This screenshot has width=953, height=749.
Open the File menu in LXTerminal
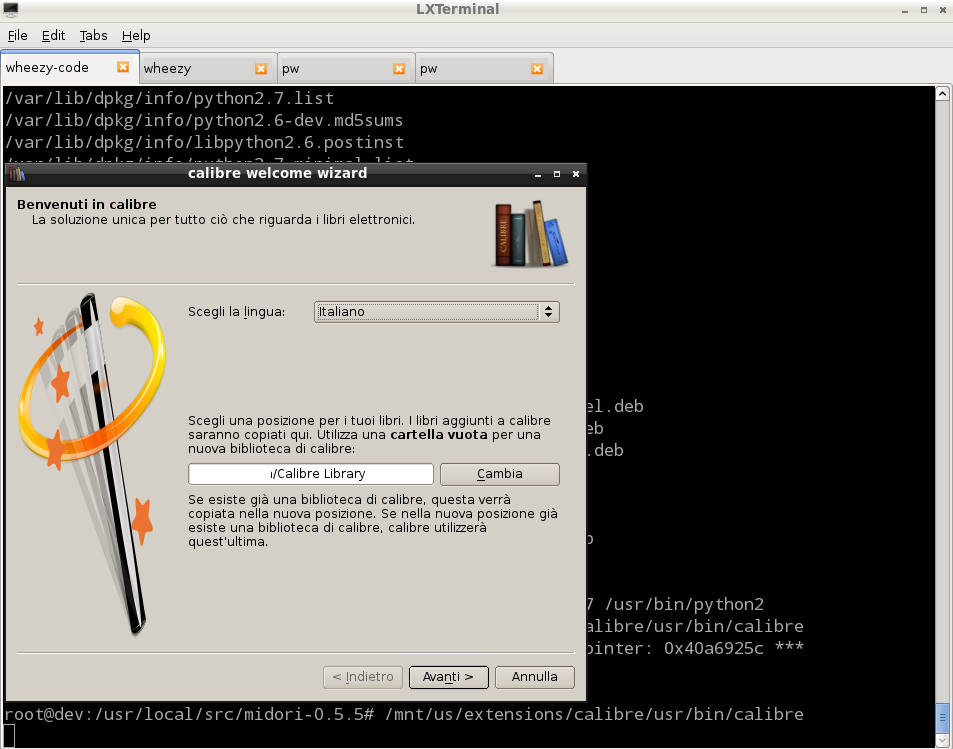pyautogui.click(x=17, y=35)
